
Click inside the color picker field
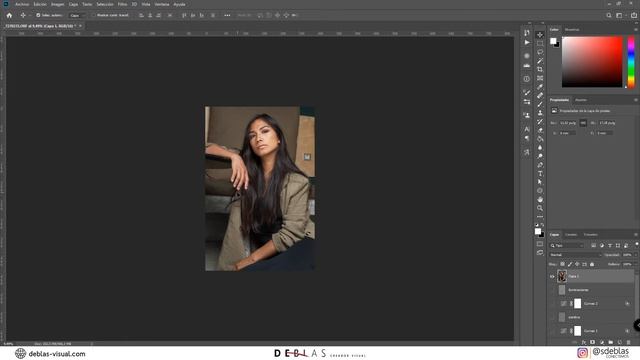point(592,62)
